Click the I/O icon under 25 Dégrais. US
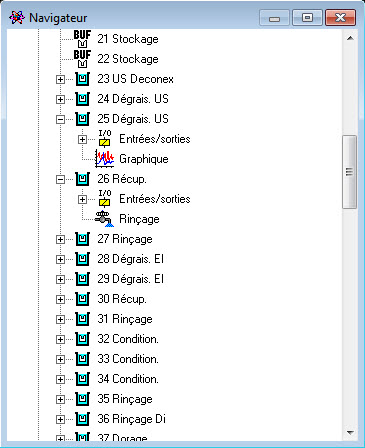This screenshot has height=448, width=365. (105, 139)
